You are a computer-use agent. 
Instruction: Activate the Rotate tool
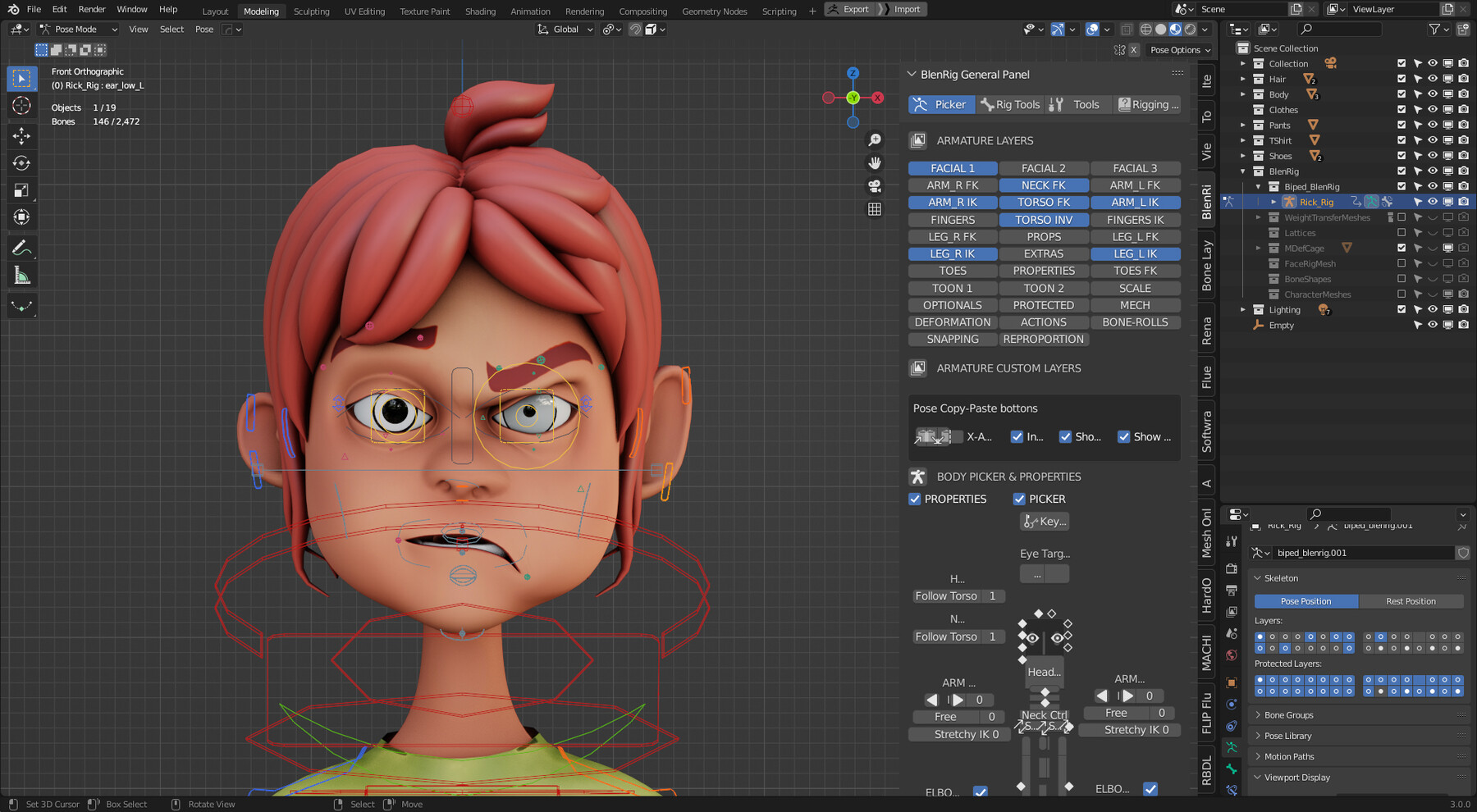22,163
